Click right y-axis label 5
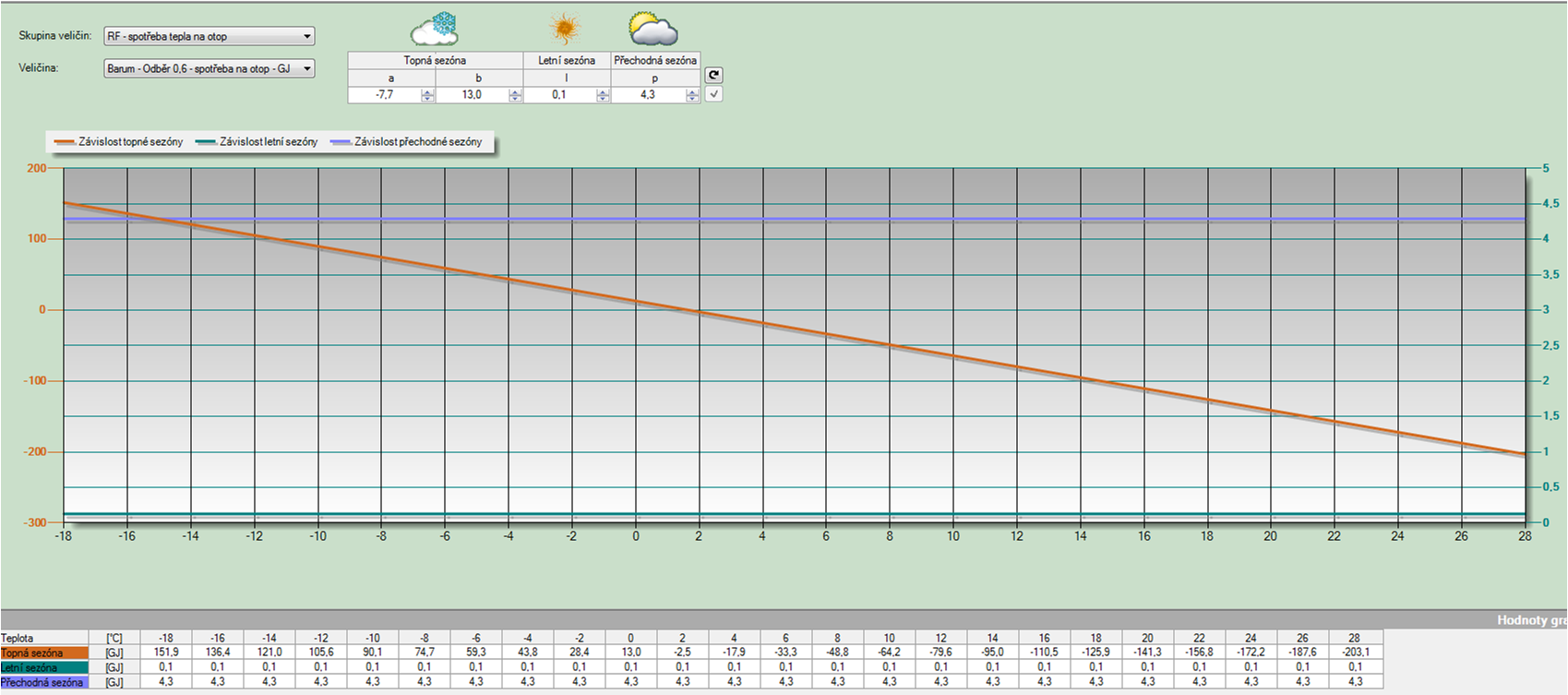 pyautogui.click(x=1546, y=168)
